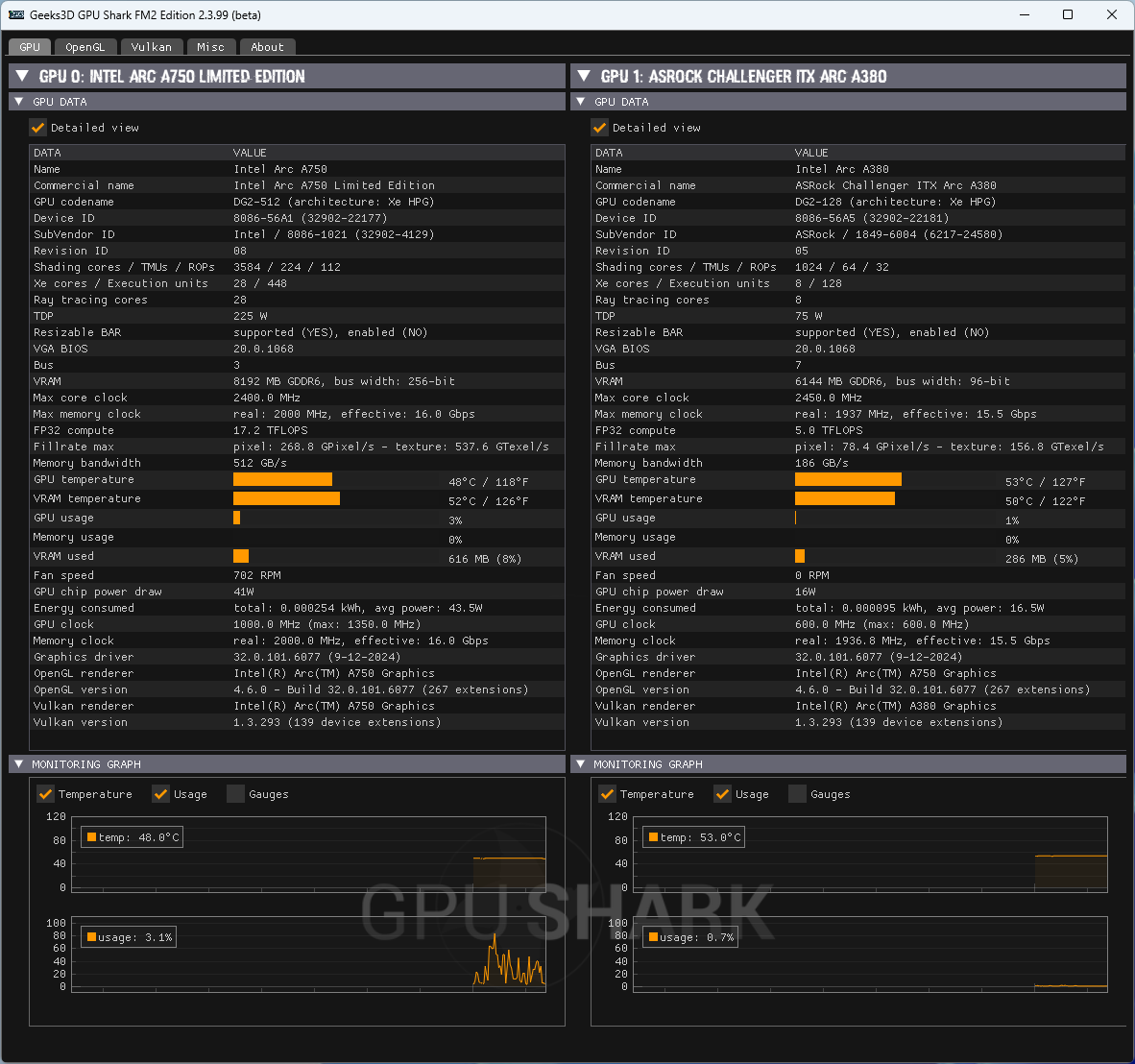1135x1064 pixels.
Task: Click '8192 MB GDDR6, bus width: 256-bit' value
Action: coord(344,381)
